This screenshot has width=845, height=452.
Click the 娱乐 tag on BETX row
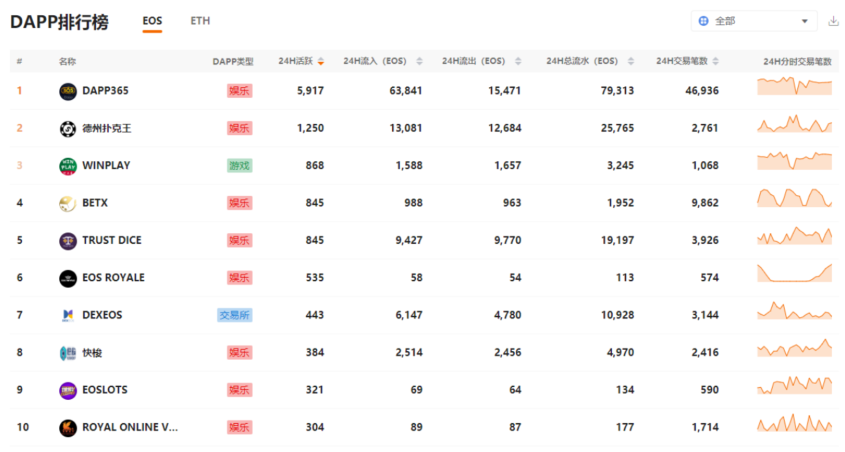(239, 203)
